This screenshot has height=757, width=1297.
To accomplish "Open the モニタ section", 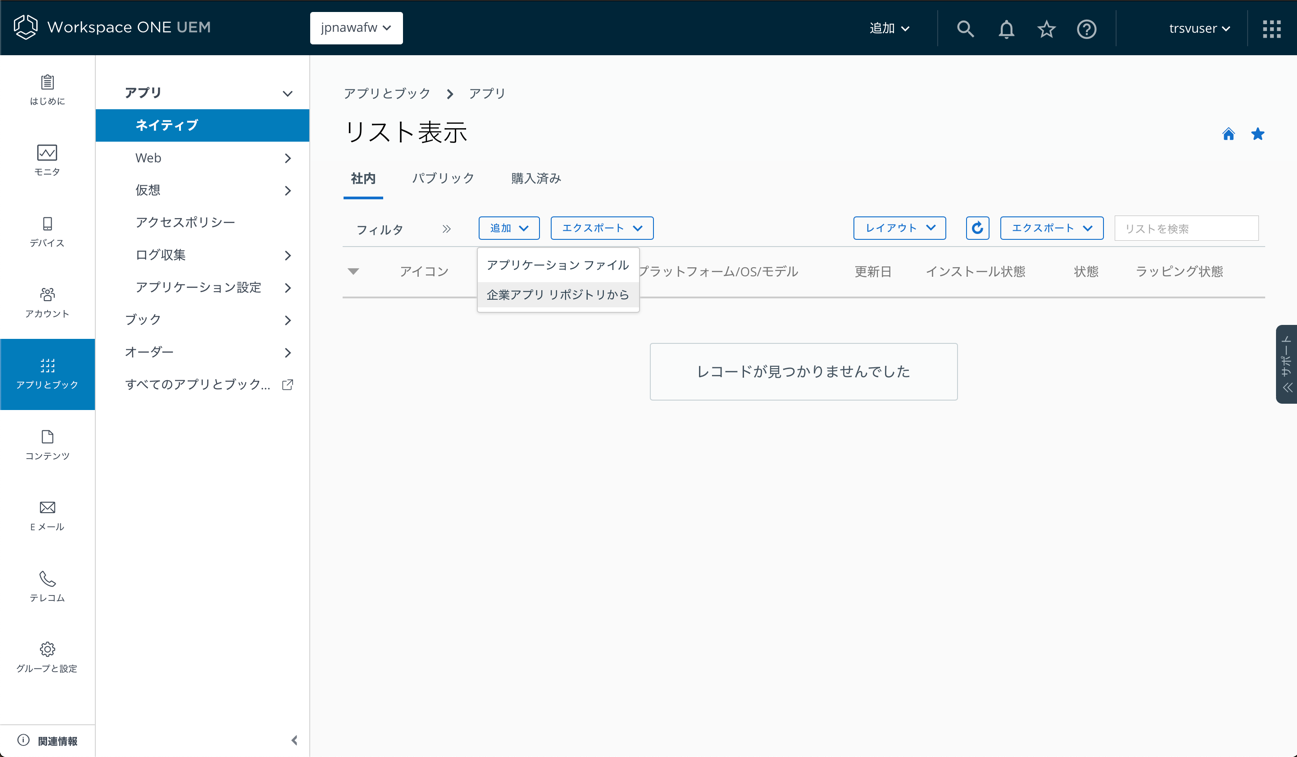I will tap(47, 161).
